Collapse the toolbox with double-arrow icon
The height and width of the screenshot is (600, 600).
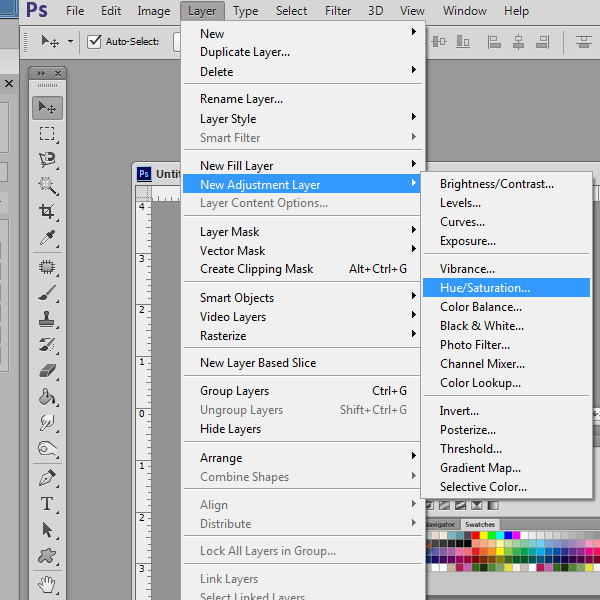tap(41, 73)
